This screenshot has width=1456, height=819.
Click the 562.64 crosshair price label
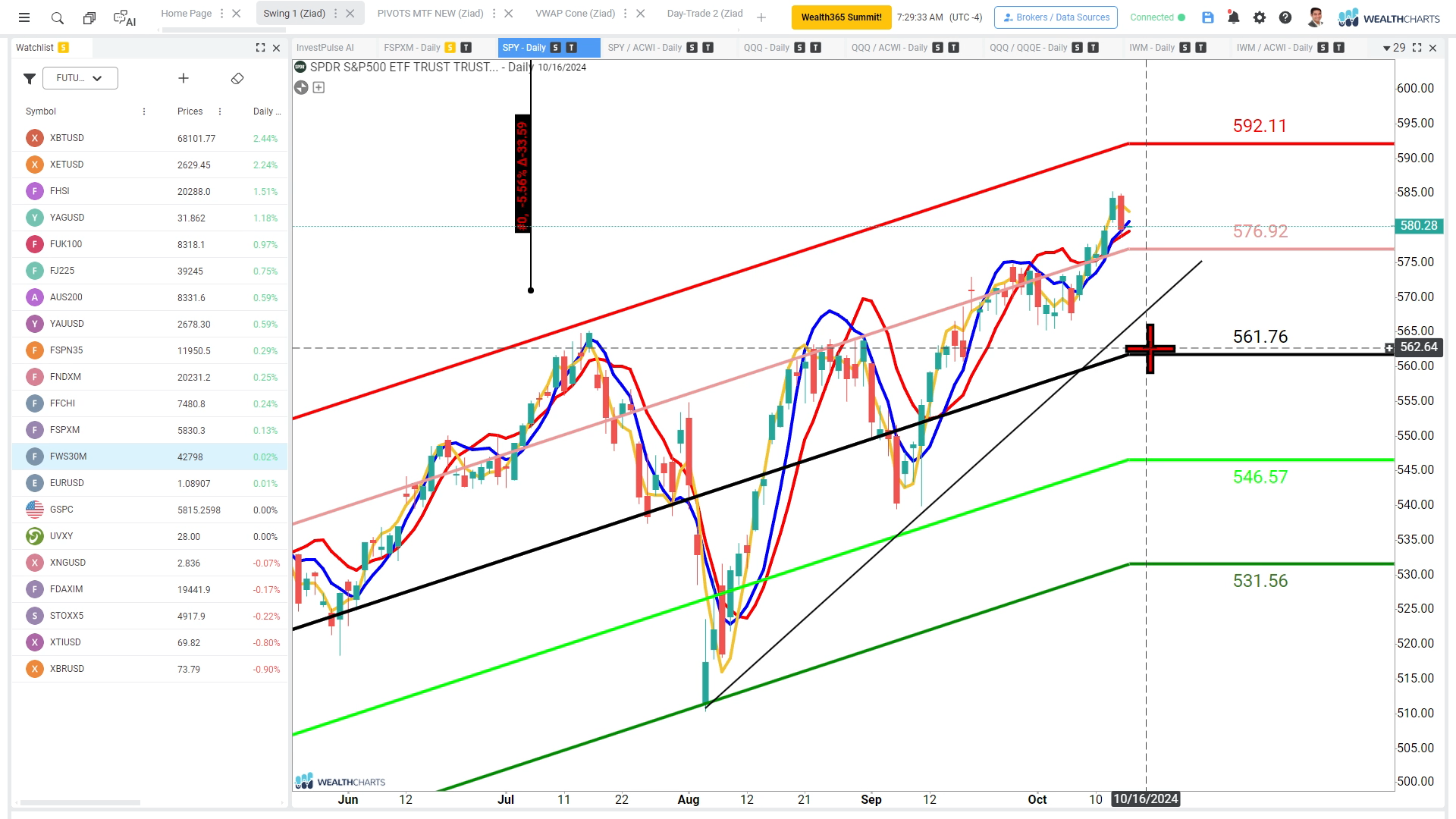(1418, 347)
